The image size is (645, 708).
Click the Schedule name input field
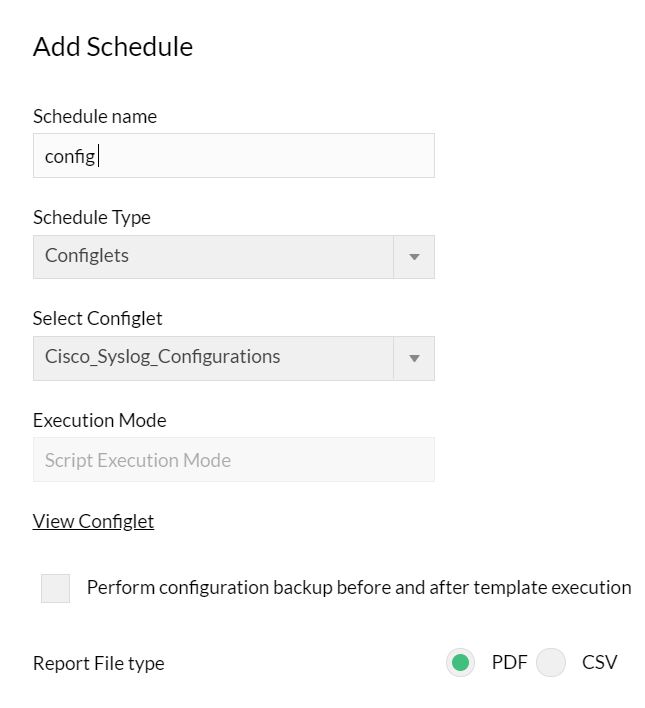point(260,156)
